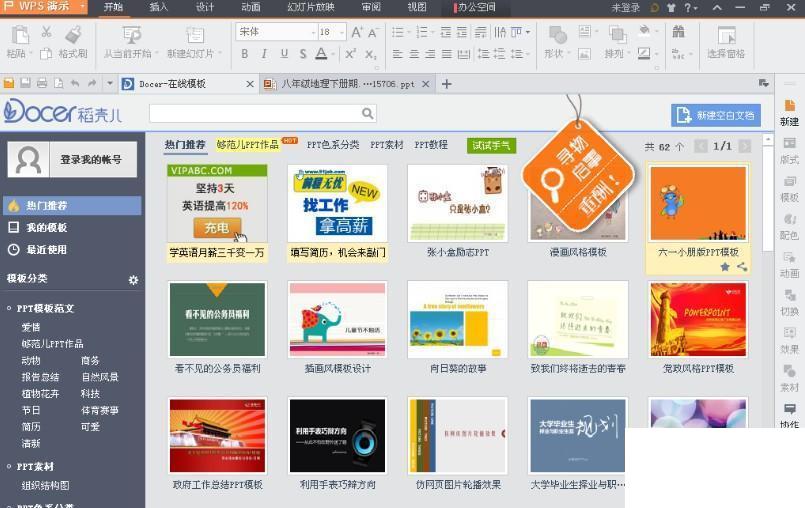
Task: Toggle subscript formatting
Action: (x=371, y=53)
